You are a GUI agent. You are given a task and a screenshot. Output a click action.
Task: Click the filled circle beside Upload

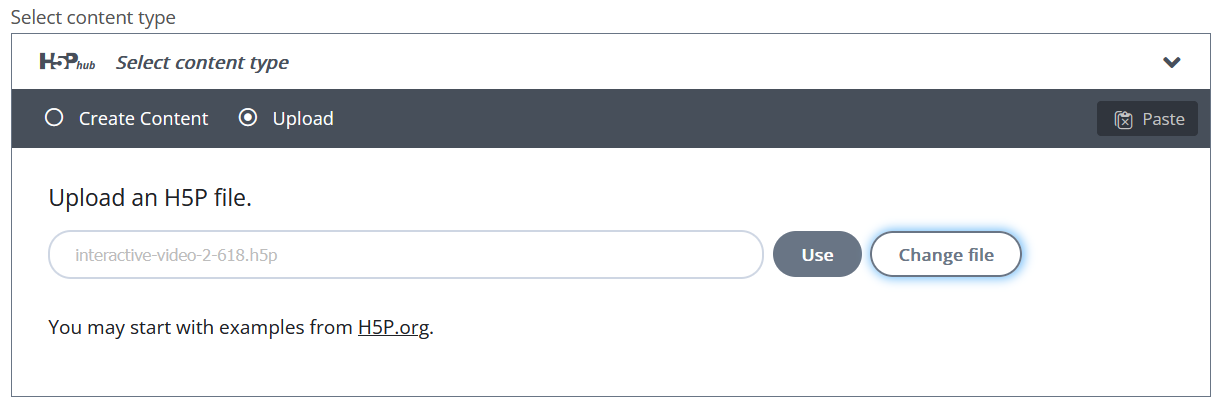247,118
